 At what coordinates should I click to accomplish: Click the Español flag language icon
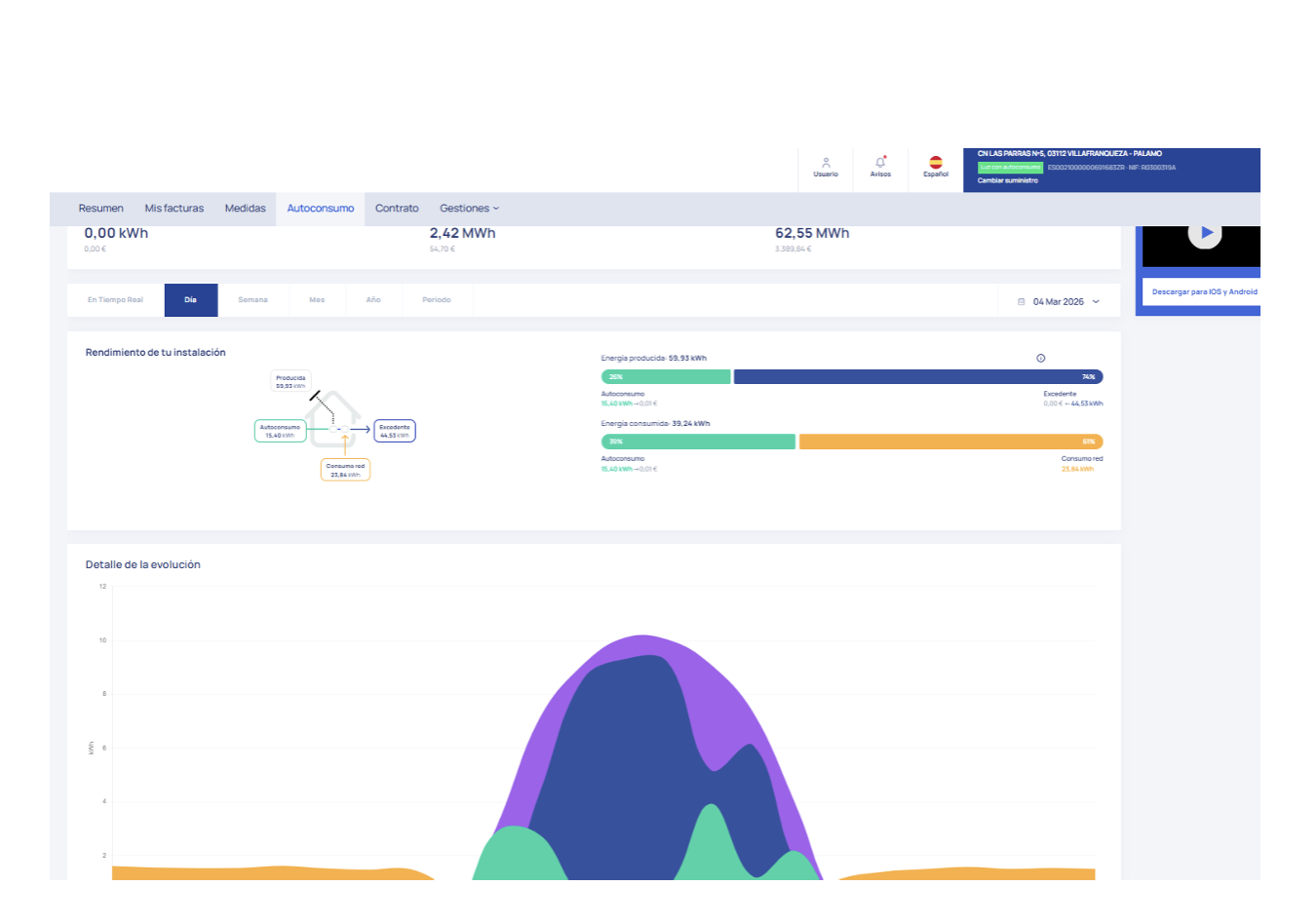coord(936,163)
